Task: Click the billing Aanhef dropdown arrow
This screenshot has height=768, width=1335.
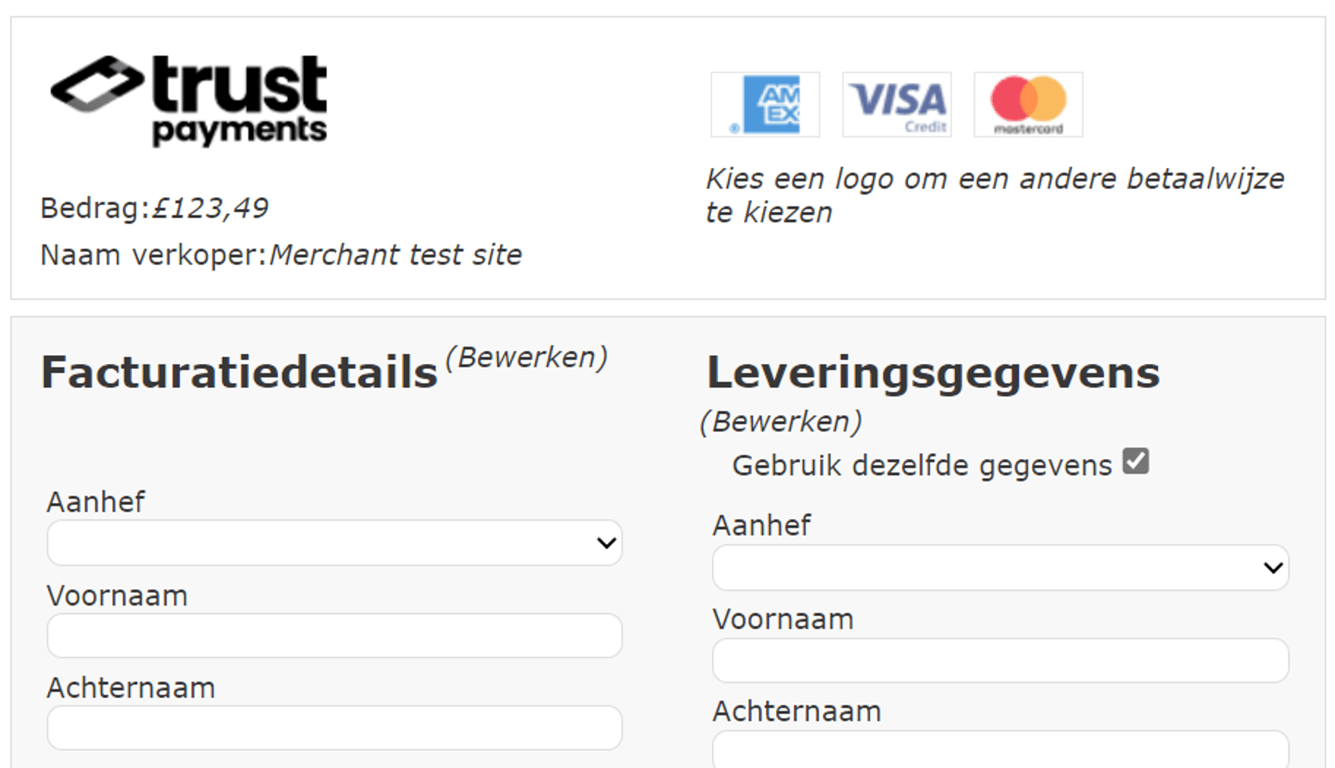Action: (x=606, y=543)
